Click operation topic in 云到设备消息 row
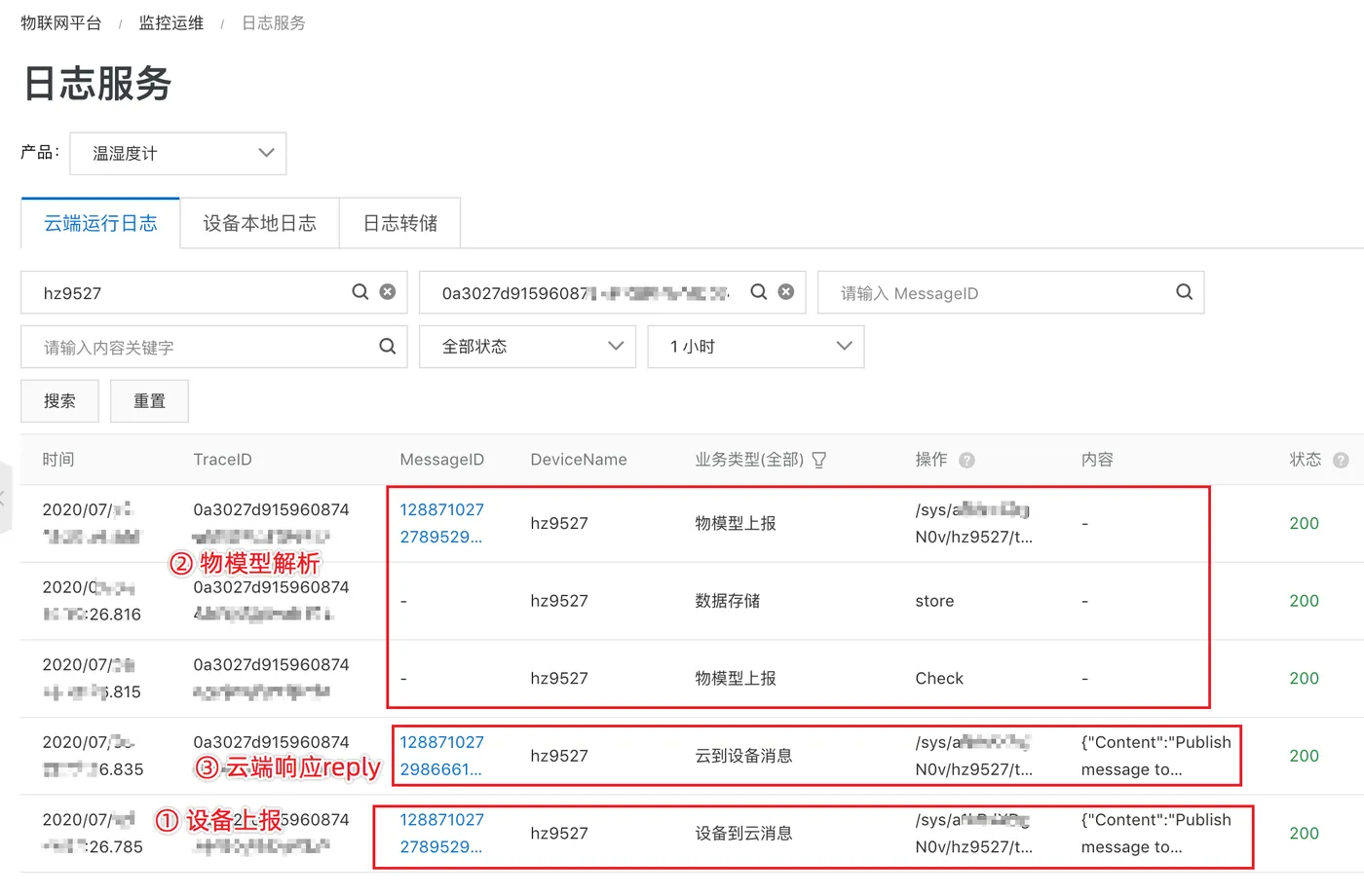Viewport: 1364px width, 896px height. coord(973,756)
